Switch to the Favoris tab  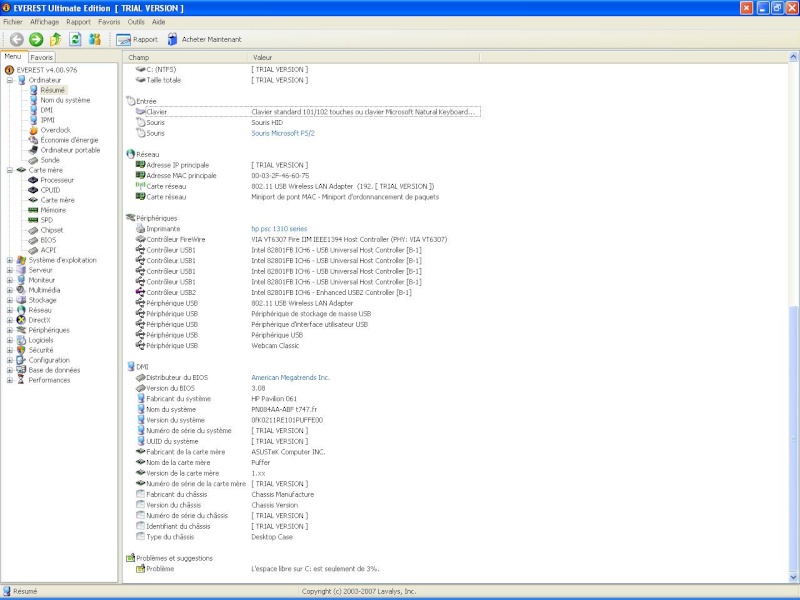tap(41, 57)
